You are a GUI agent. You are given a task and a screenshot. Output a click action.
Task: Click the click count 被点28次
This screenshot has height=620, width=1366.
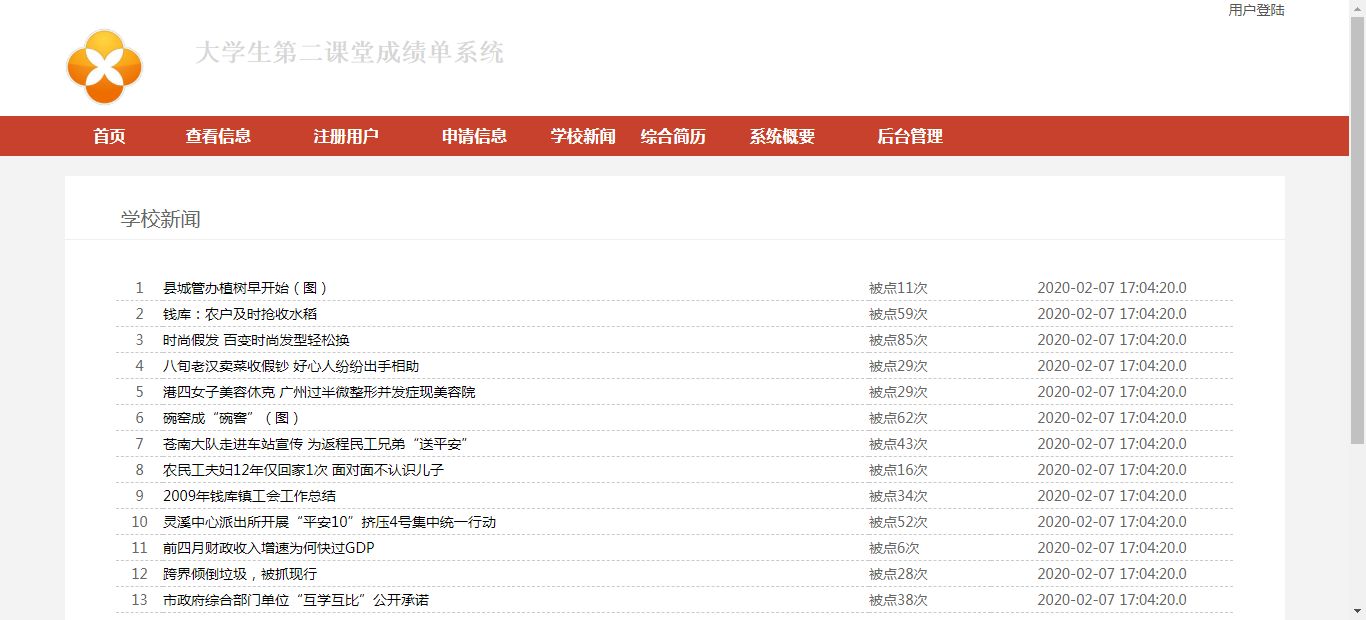(898, 574)
